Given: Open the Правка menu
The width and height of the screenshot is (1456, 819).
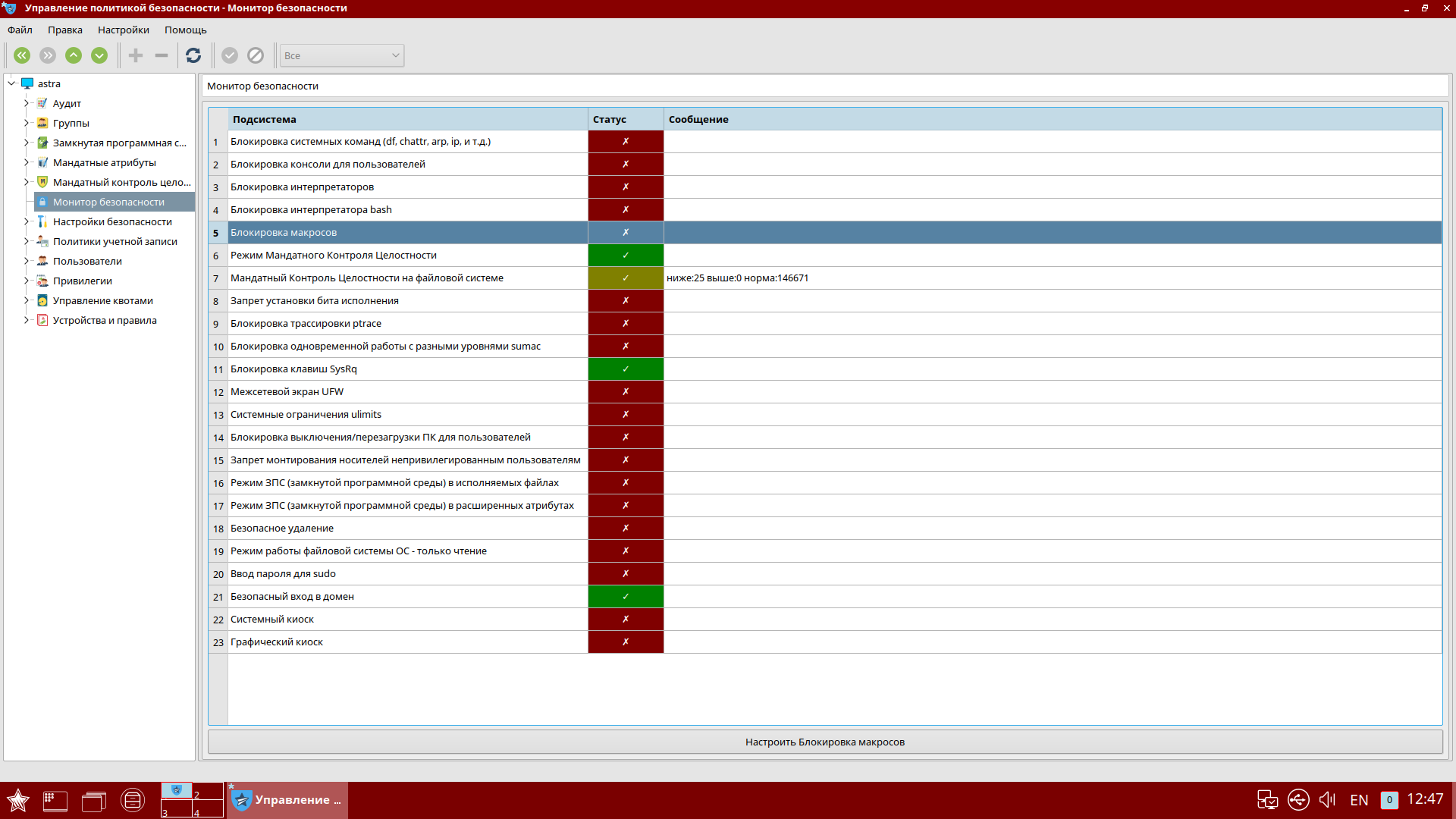Looking at the screenshot, I should 64,30.
